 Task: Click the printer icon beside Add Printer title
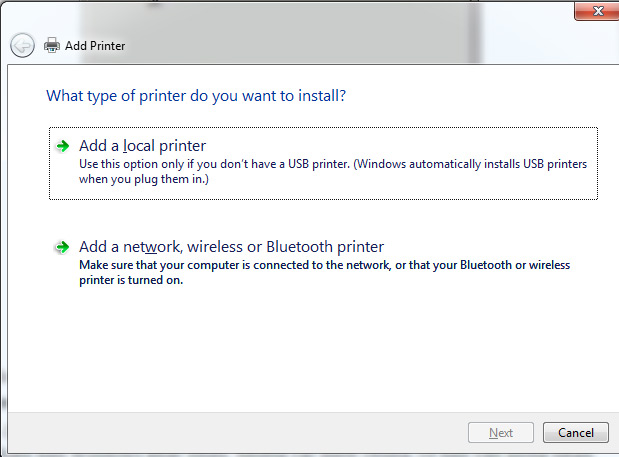click(52, 45)
